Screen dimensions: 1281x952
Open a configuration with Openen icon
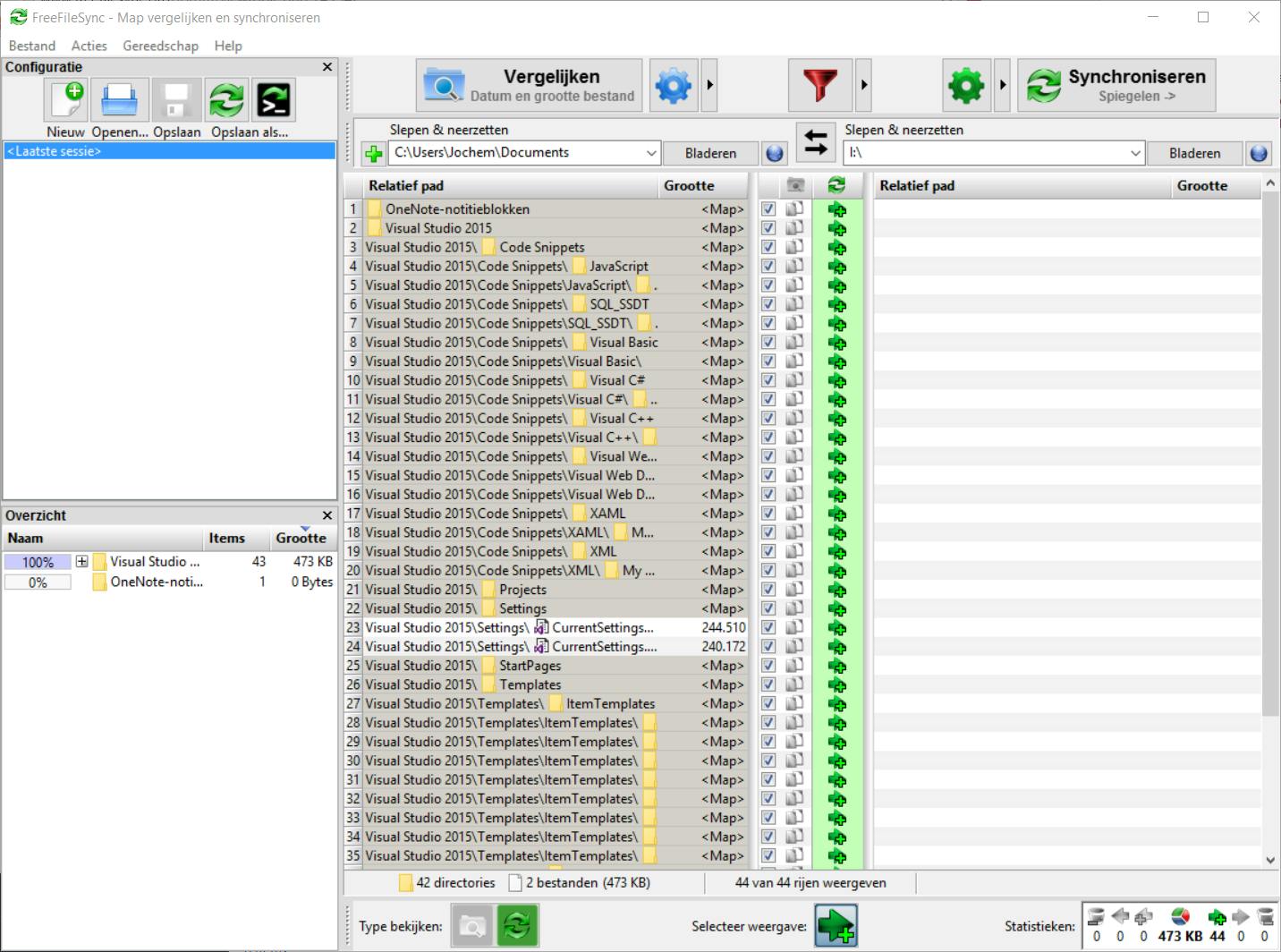click(119, 100)
